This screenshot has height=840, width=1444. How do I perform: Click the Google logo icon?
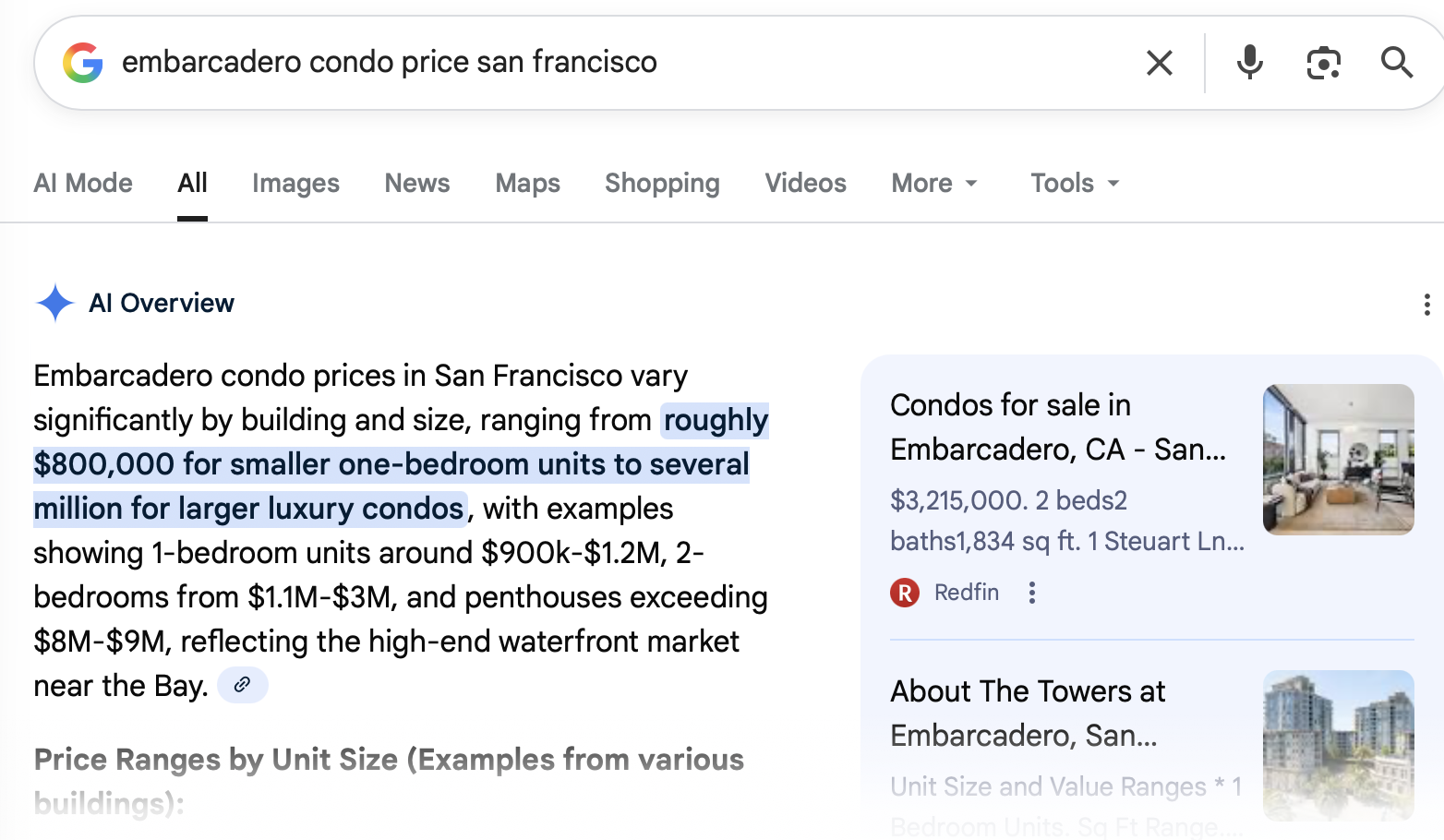[83, 63]
